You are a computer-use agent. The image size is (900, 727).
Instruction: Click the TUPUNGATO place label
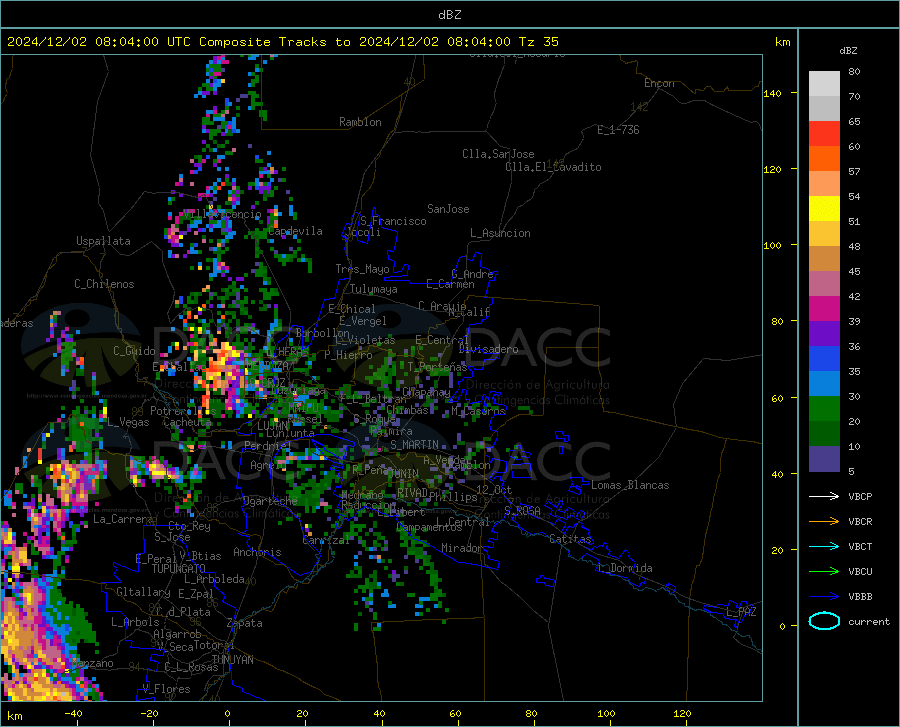coord(179,569)
